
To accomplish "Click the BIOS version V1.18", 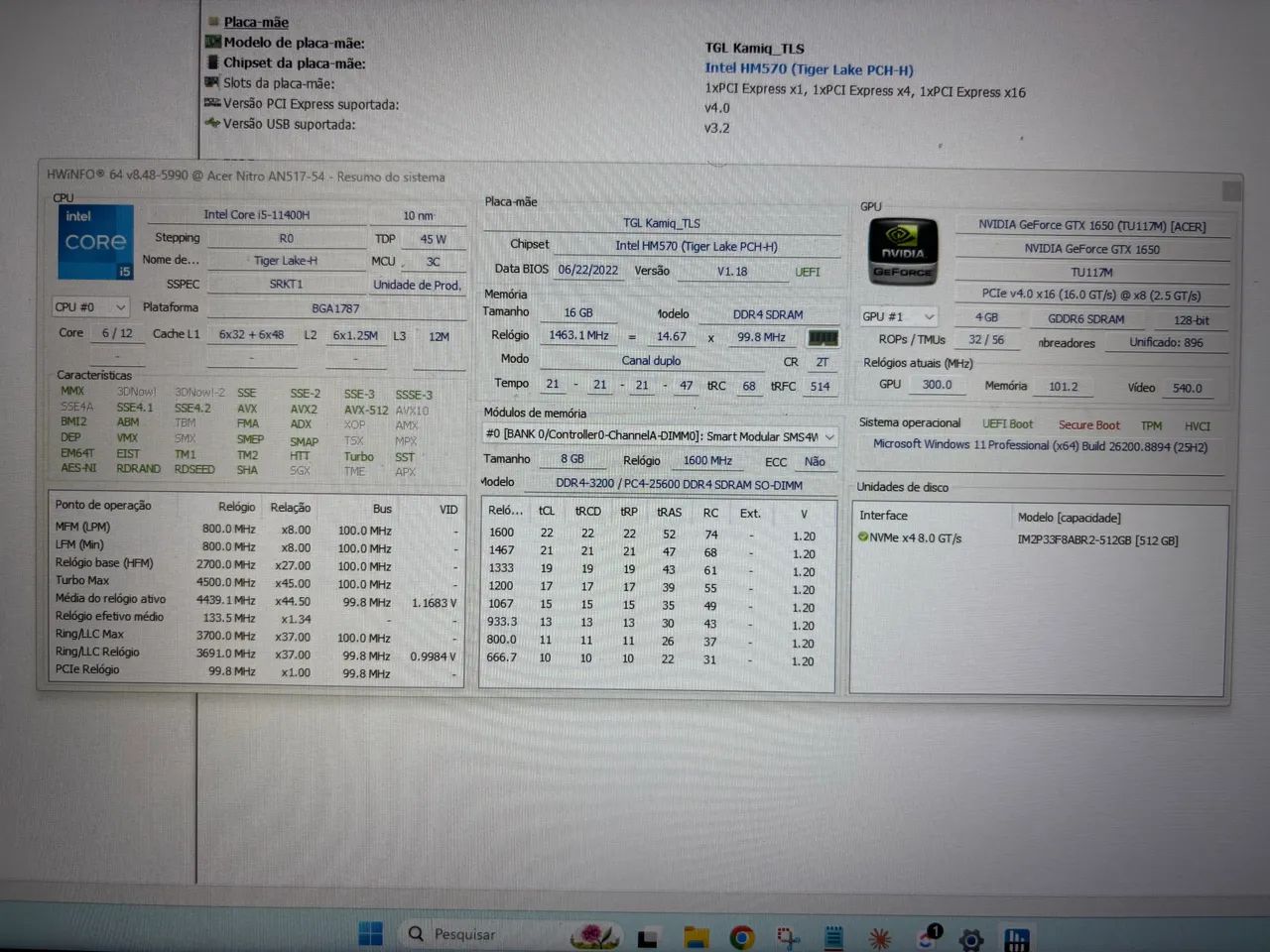I will pyautogui.click(x=732, y=271).
